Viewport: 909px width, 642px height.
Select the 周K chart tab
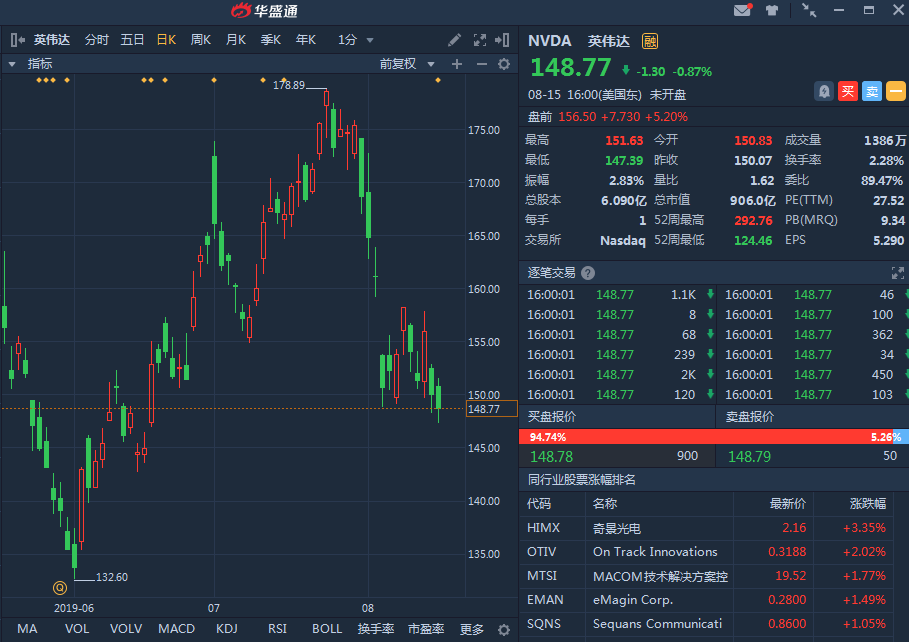tap(201, 40)
